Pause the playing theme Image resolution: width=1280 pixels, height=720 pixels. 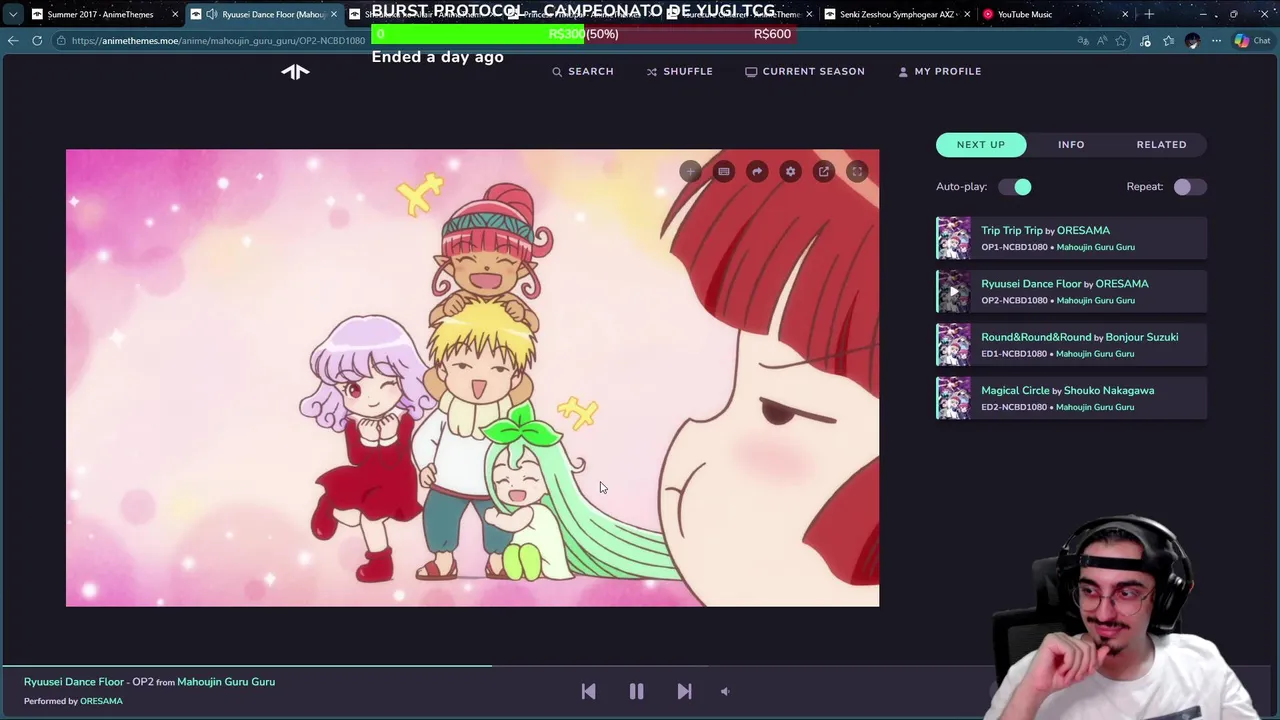(636, 691)
